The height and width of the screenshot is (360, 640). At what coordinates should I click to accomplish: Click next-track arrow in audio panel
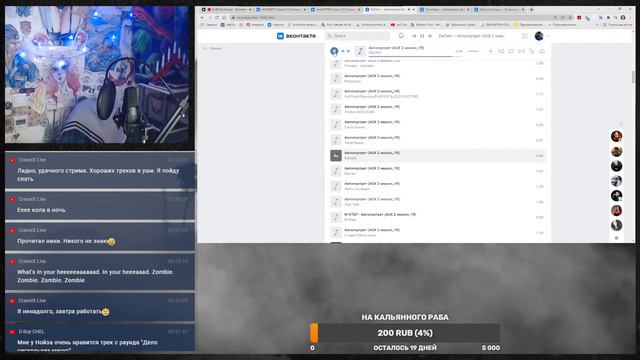pos(349,51)
